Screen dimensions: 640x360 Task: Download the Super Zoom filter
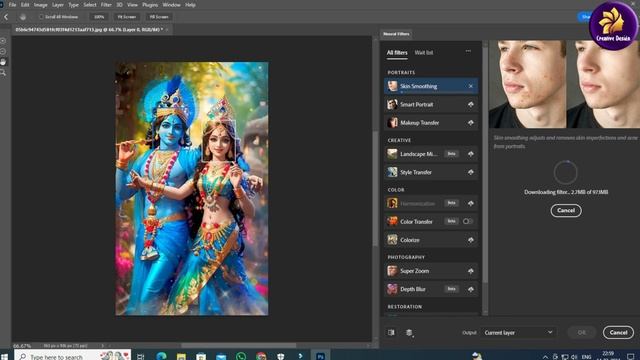[x=471, y=271]
